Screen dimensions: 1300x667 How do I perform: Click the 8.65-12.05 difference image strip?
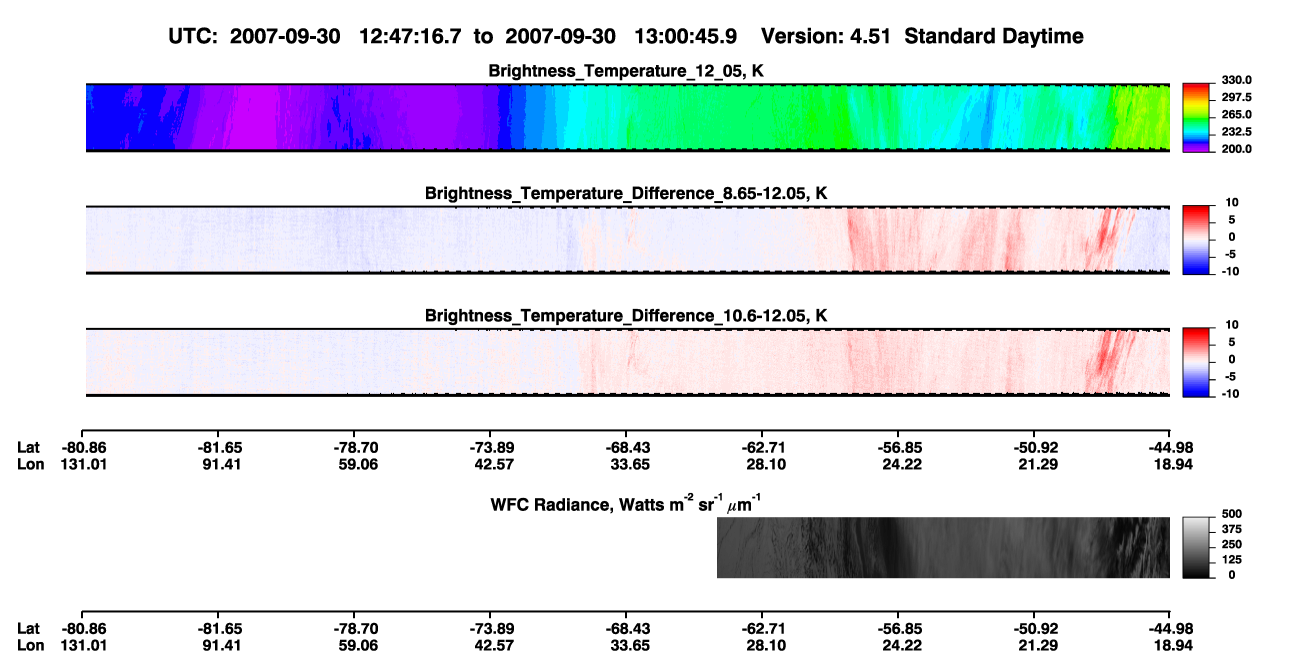point(627,240)
